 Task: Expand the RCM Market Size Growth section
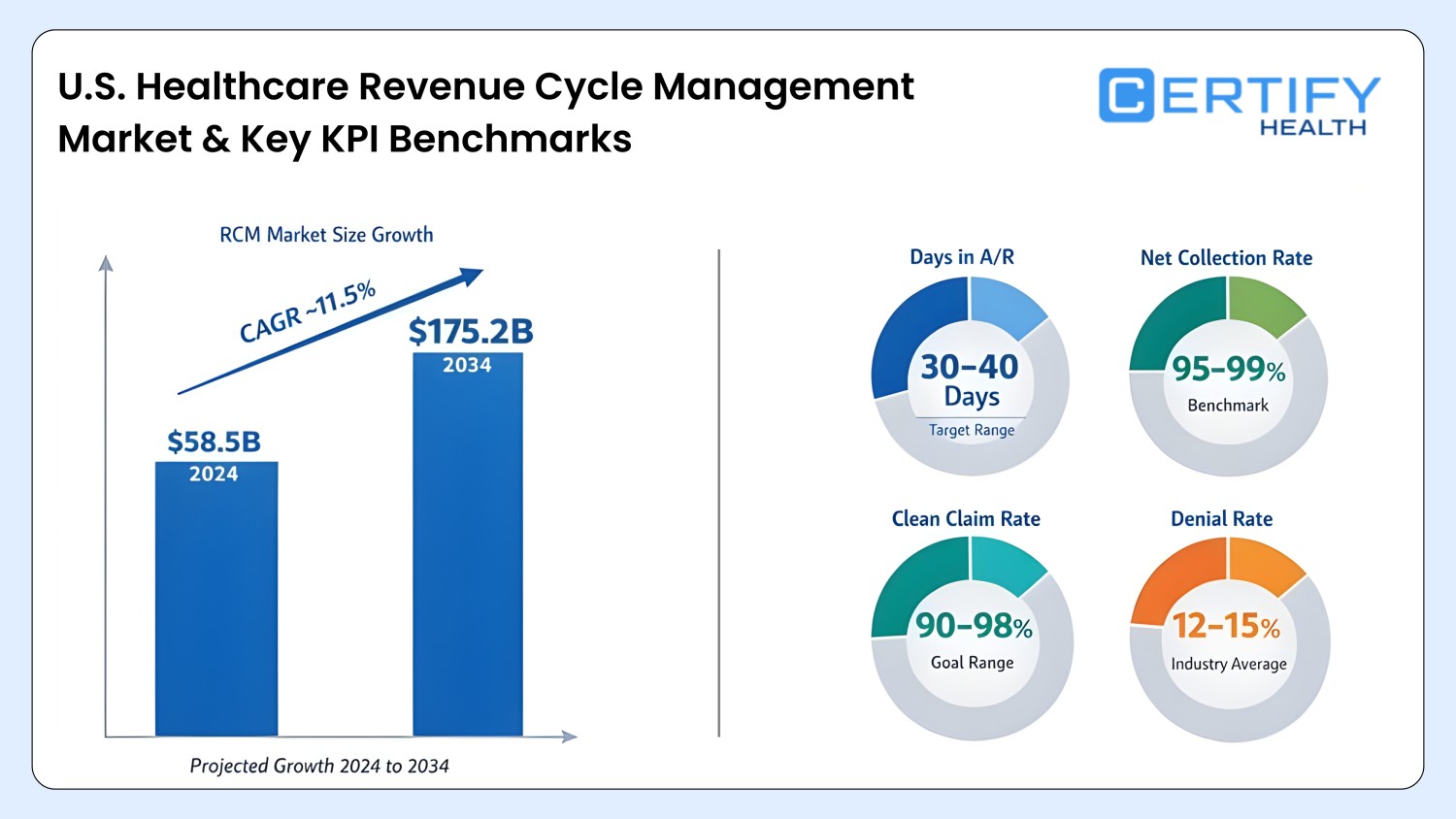326,234
